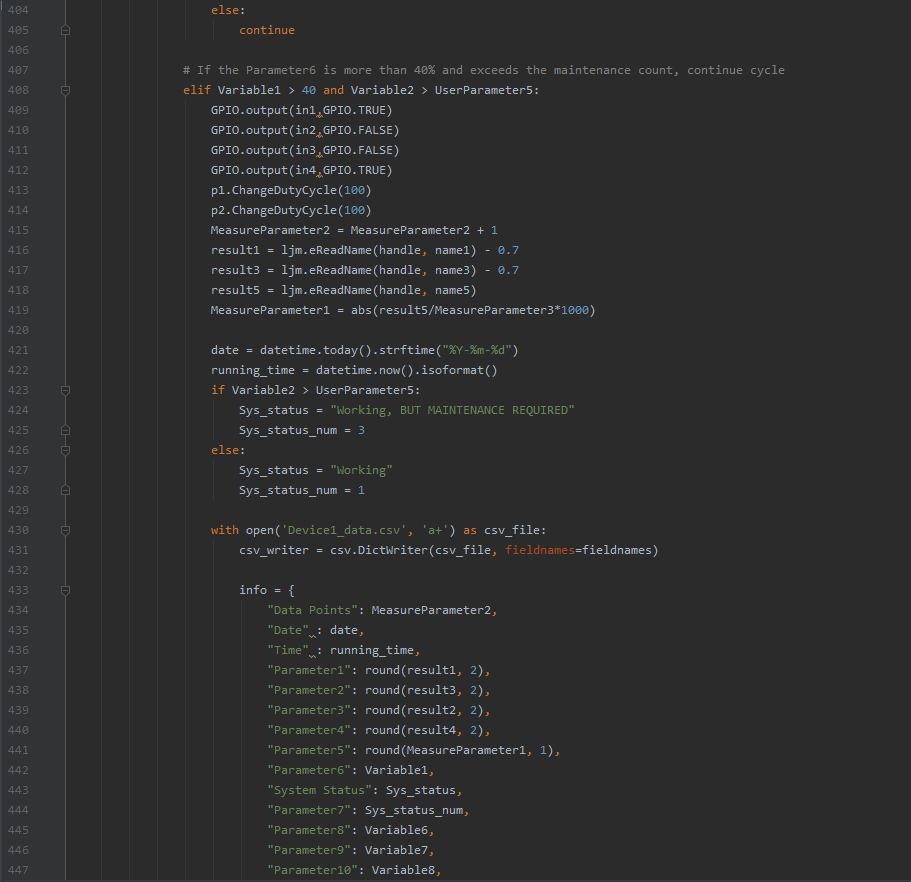This screenshot has width=911, height=882.
Task: Click line number 404 in the gutter
Action: pos(18,10)
